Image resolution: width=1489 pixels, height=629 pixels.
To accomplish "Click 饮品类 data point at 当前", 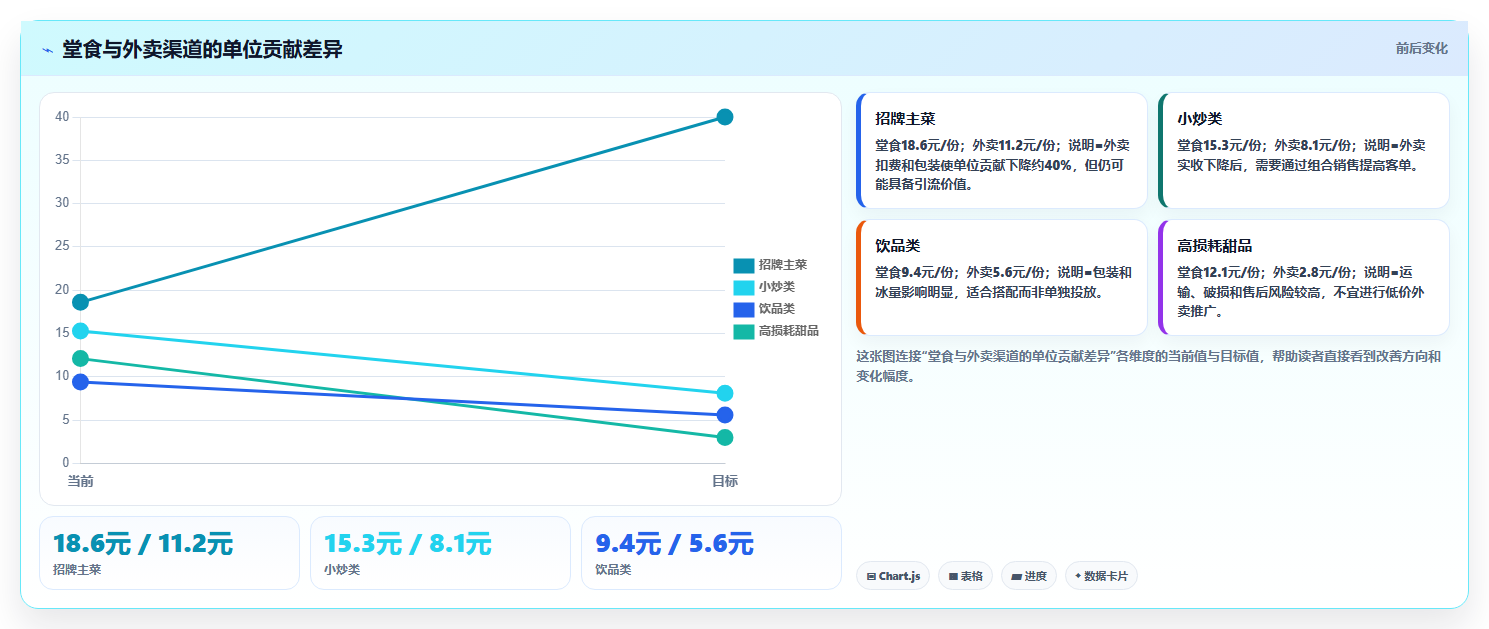I will tap(80, 382).
